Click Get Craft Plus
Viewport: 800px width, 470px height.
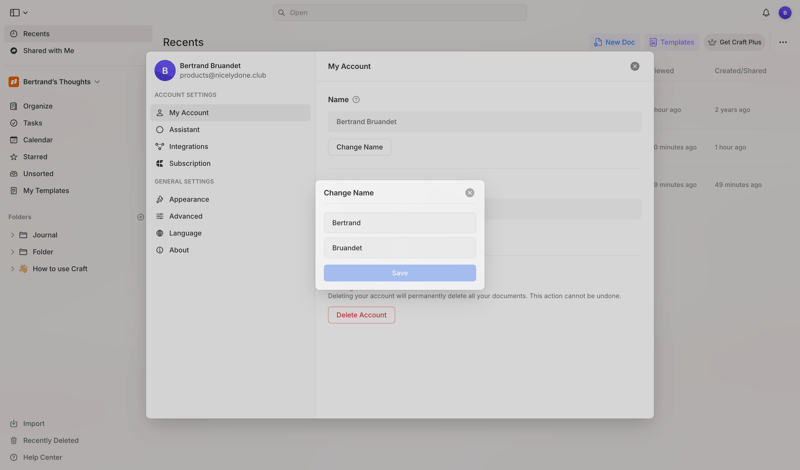click(734, 42)
